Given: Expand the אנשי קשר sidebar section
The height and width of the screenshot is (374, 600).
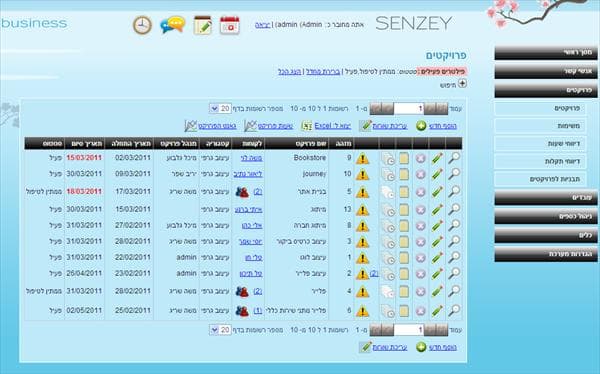Looking at the screenshot, I should [x=546, y=71].
